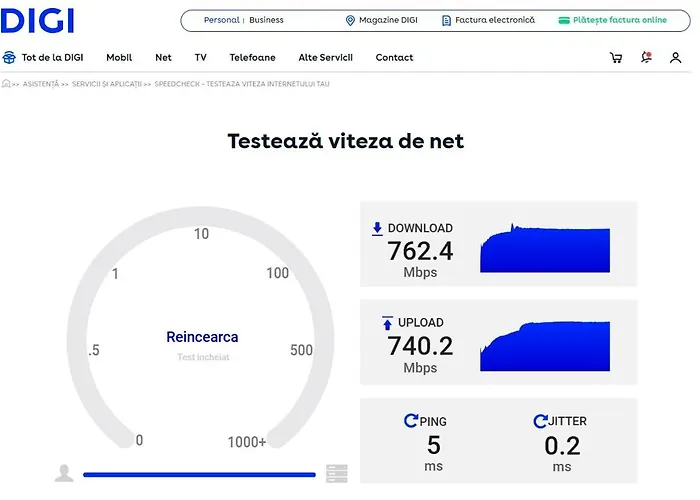Switch to Business customer type
Viewport: 700px width, 500px height.
[x=266, y=20]
